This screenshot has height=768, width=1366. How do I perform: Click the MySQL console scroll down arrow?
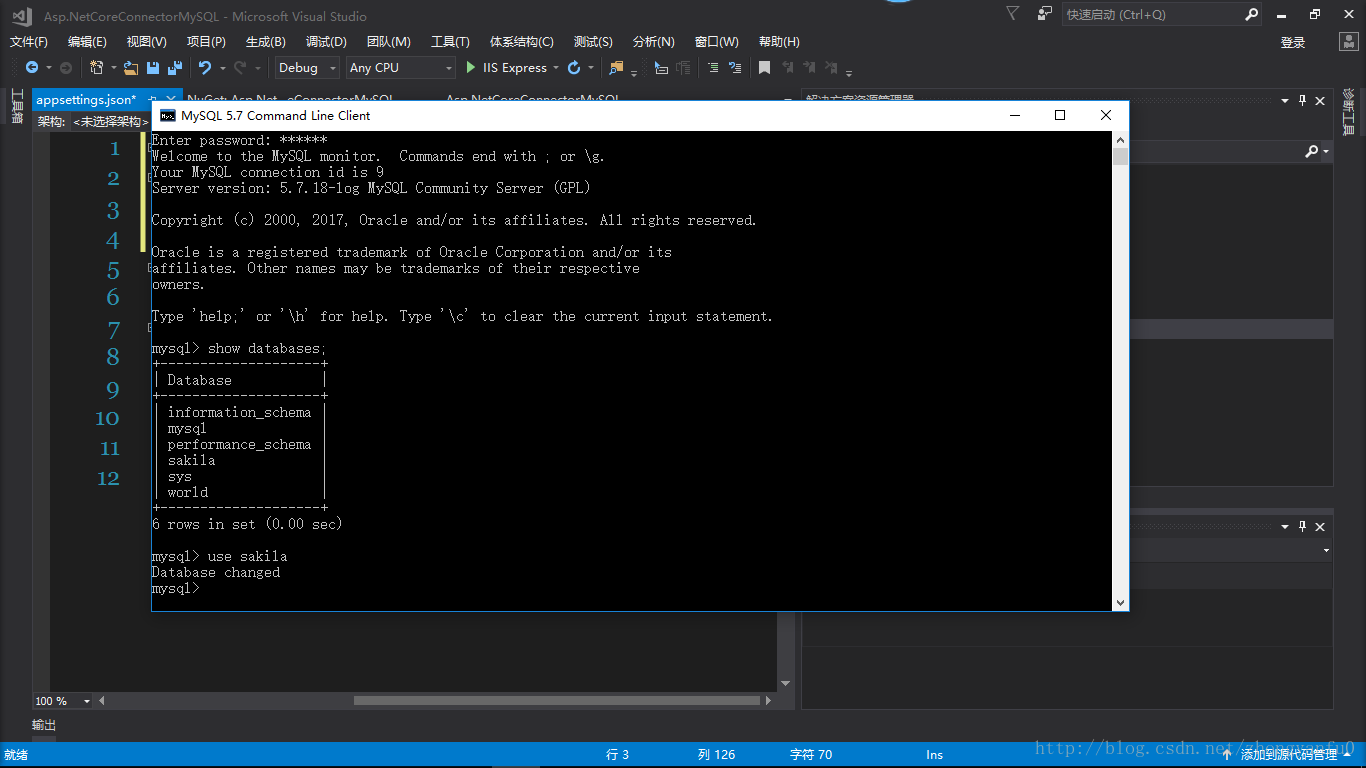1120,602
